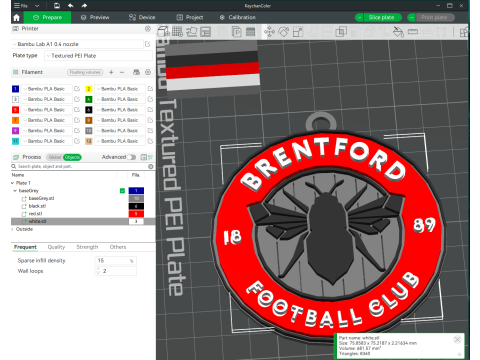Viewport: 480px width, 360px height.
Task: Click the Save project icon
Action: pyautogui.click(x=57, y=6)
